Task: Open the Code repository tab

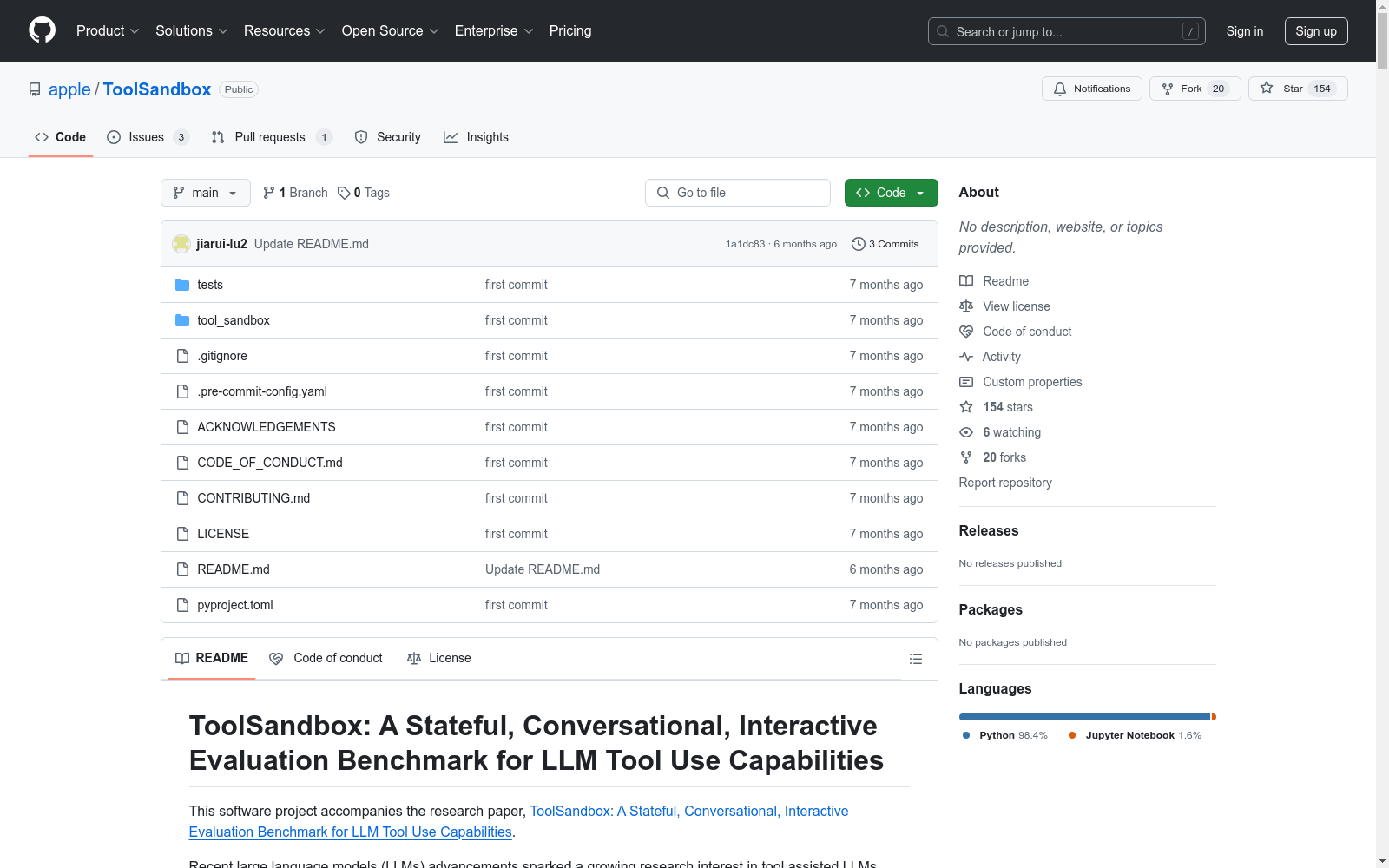Action: (61, 137)
